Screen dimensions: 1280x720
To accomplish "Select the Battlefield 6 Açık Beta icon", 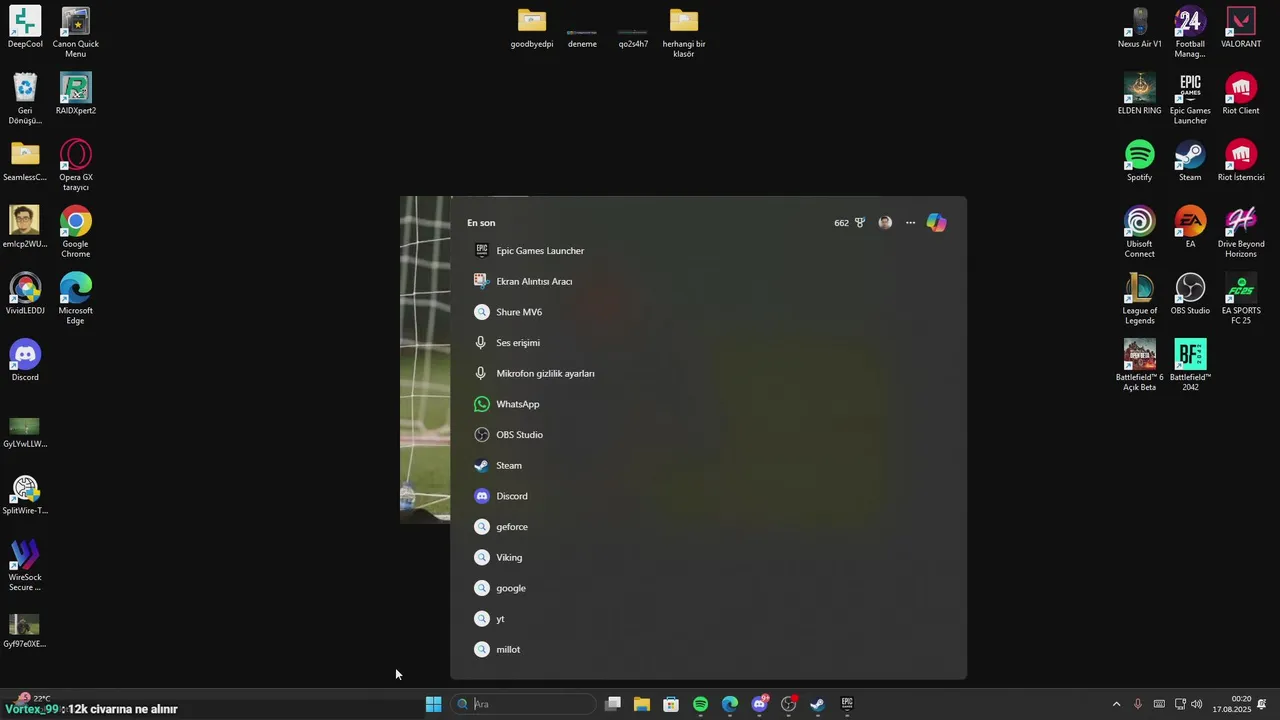I will 1140,365.
